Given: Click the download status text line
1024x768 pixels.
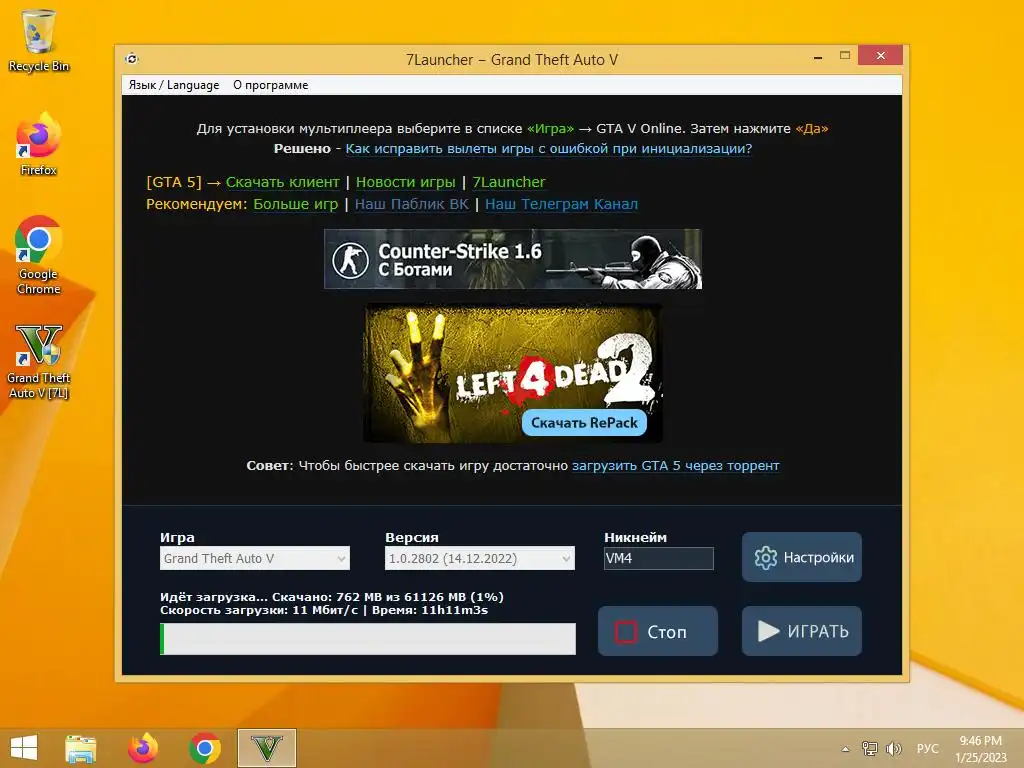Looking at the screenshot, I should [332, 597].
